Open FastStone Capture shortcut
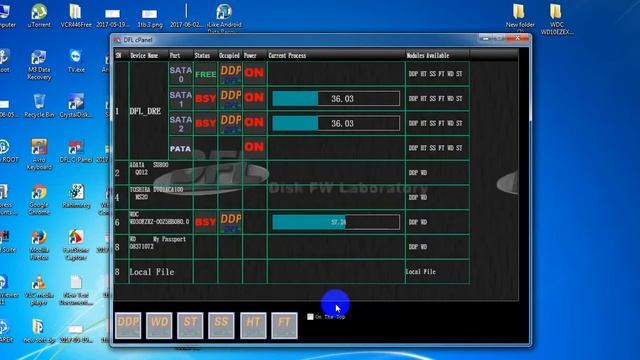 click(x=76, y=245)
